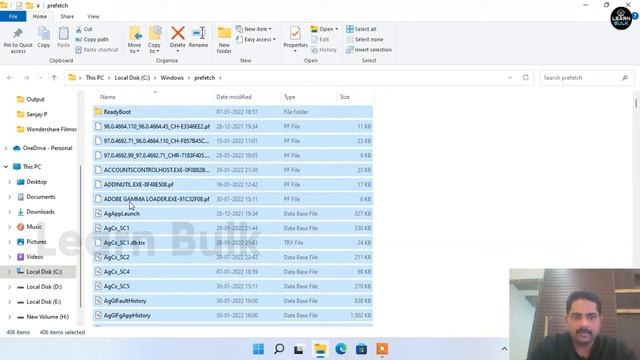Switch to the View ribbon tab
Image resolution: width=640 pixels, height=360 pixels.
93,16
